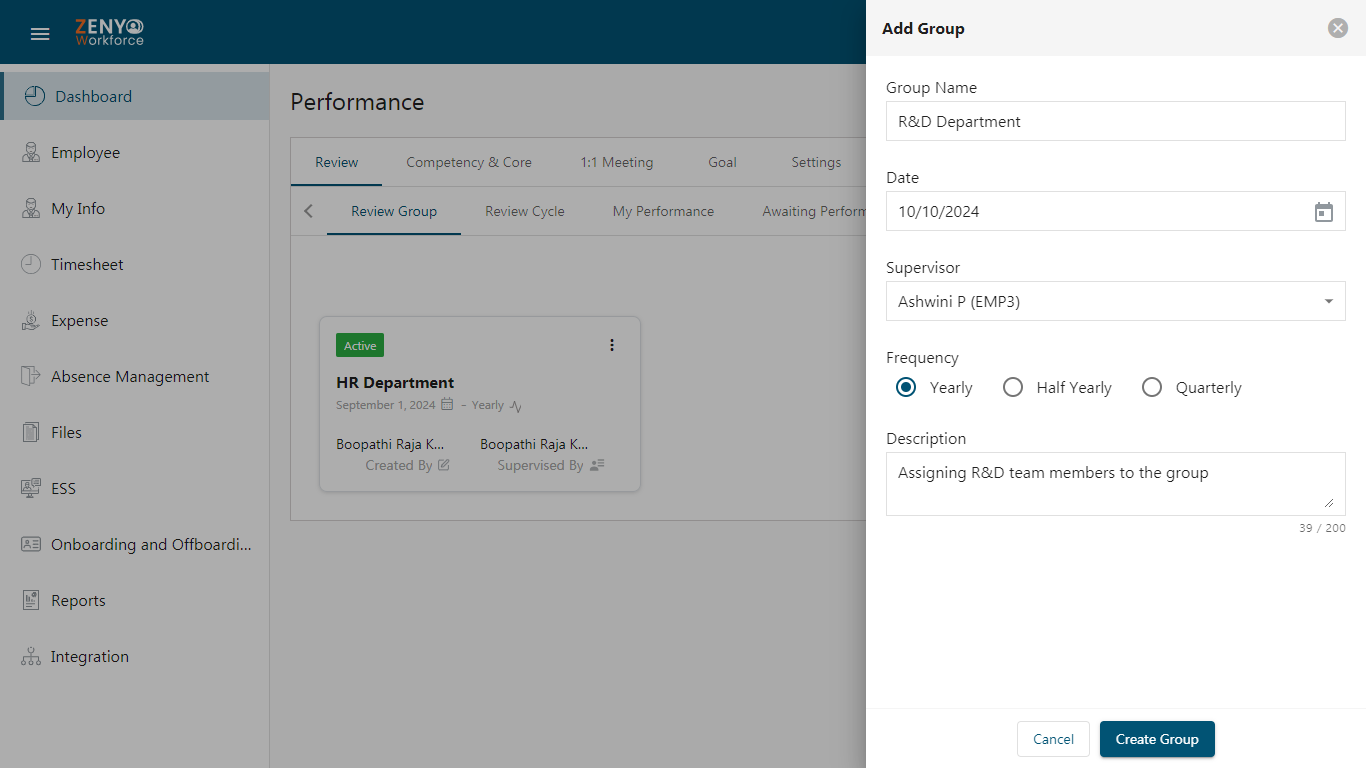Go to Timesheet in the sidebar
Viewport: 1366px width, 768px height.
pos(135,264)
